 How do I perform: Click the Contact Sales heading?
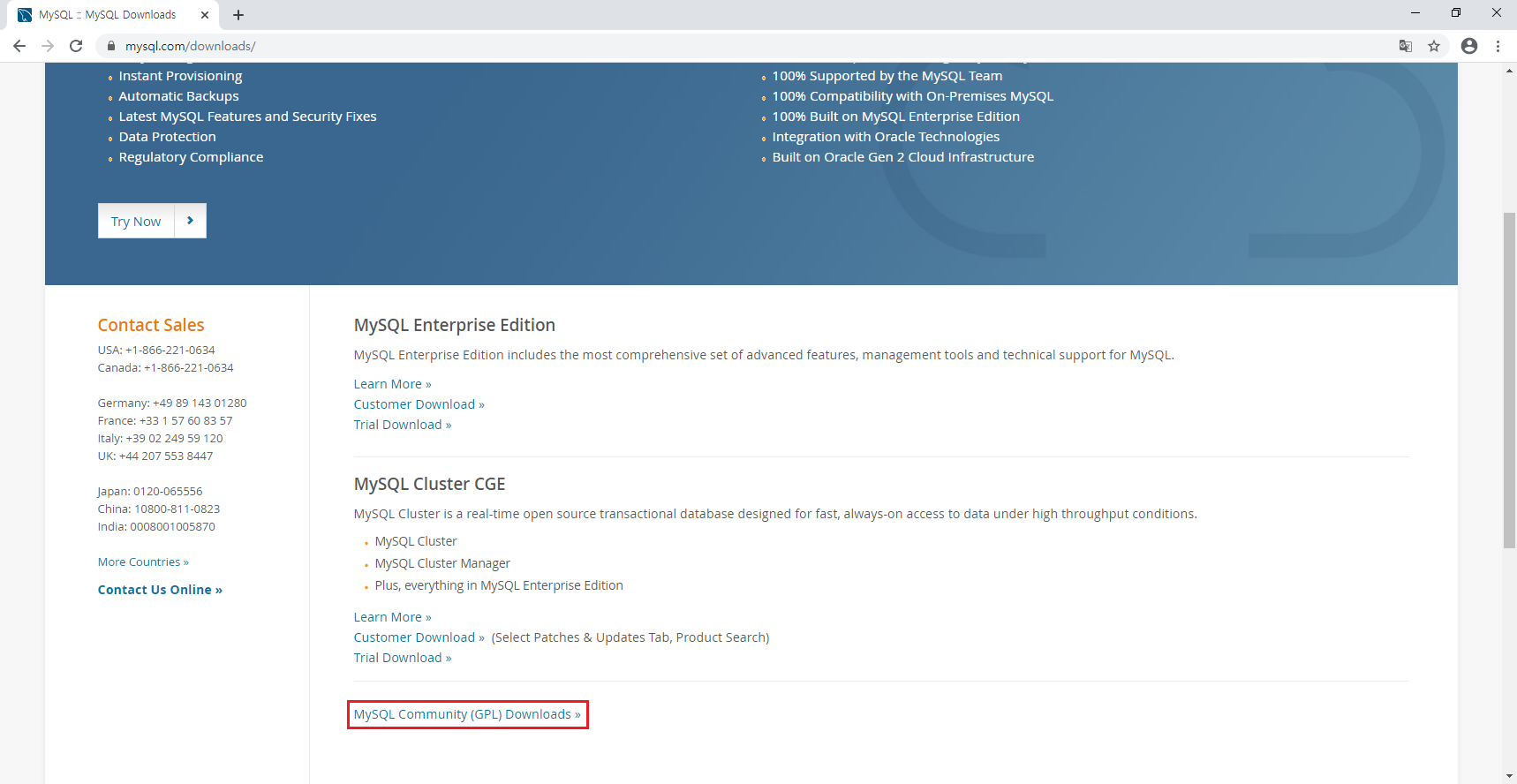point(151,325)
